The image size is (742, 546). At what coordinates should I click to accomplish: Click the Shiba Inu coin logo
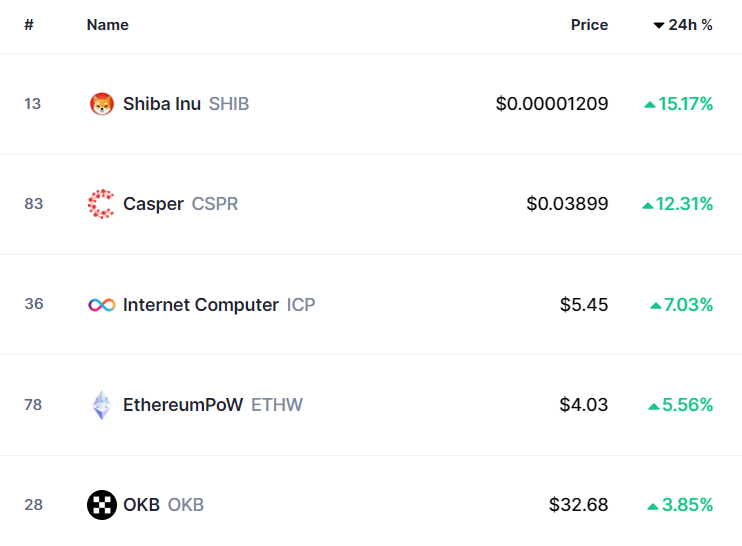pyautogui.click(x=102, y=104)
